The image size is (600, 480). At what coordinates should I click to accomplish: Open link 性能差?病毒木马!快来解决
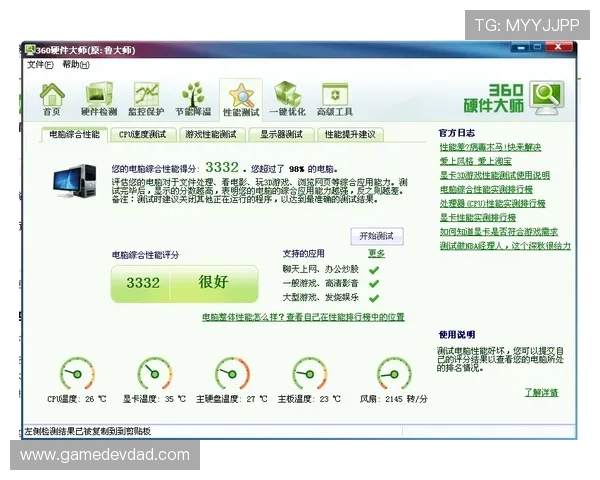tap(490, 147)
